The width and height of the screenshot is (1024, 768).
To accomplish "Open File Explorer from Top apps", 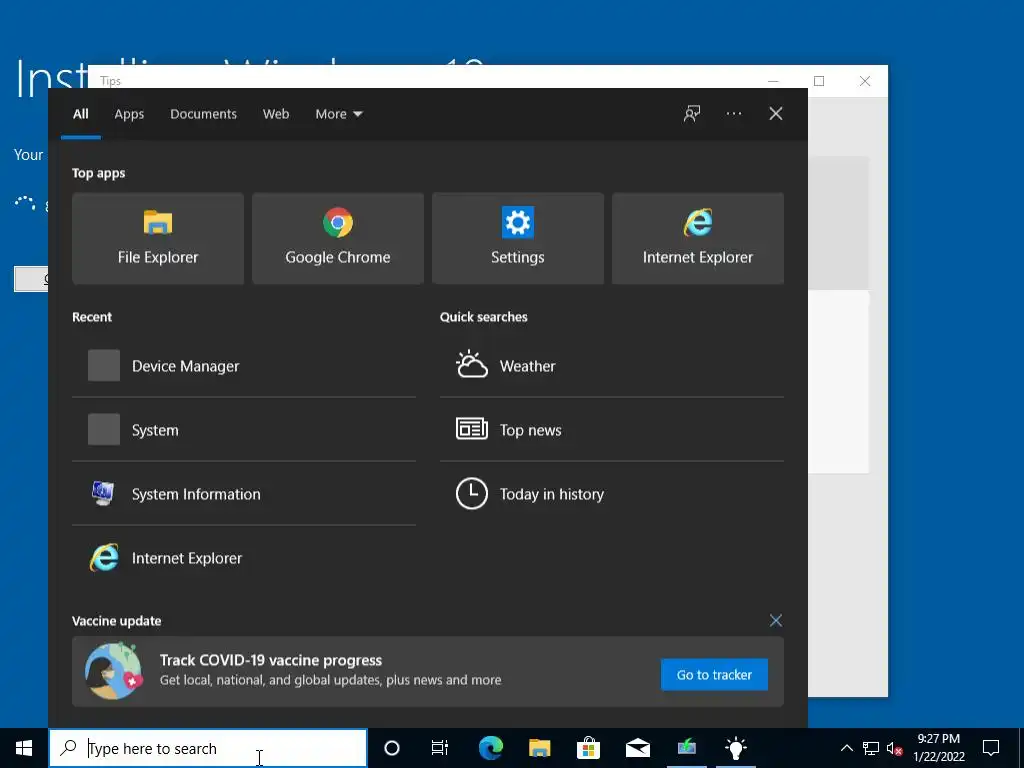I will tap(158, 238).
